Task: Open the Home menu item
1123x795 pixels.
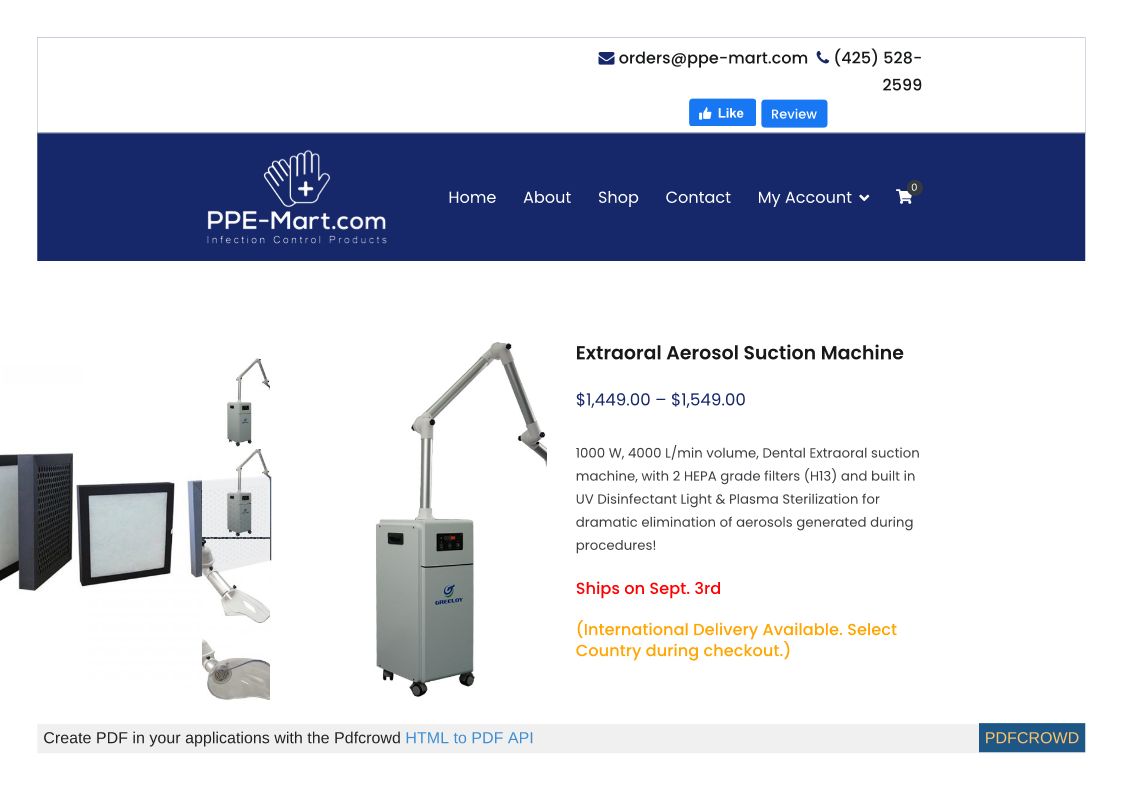Action: [x=472, y=198]
